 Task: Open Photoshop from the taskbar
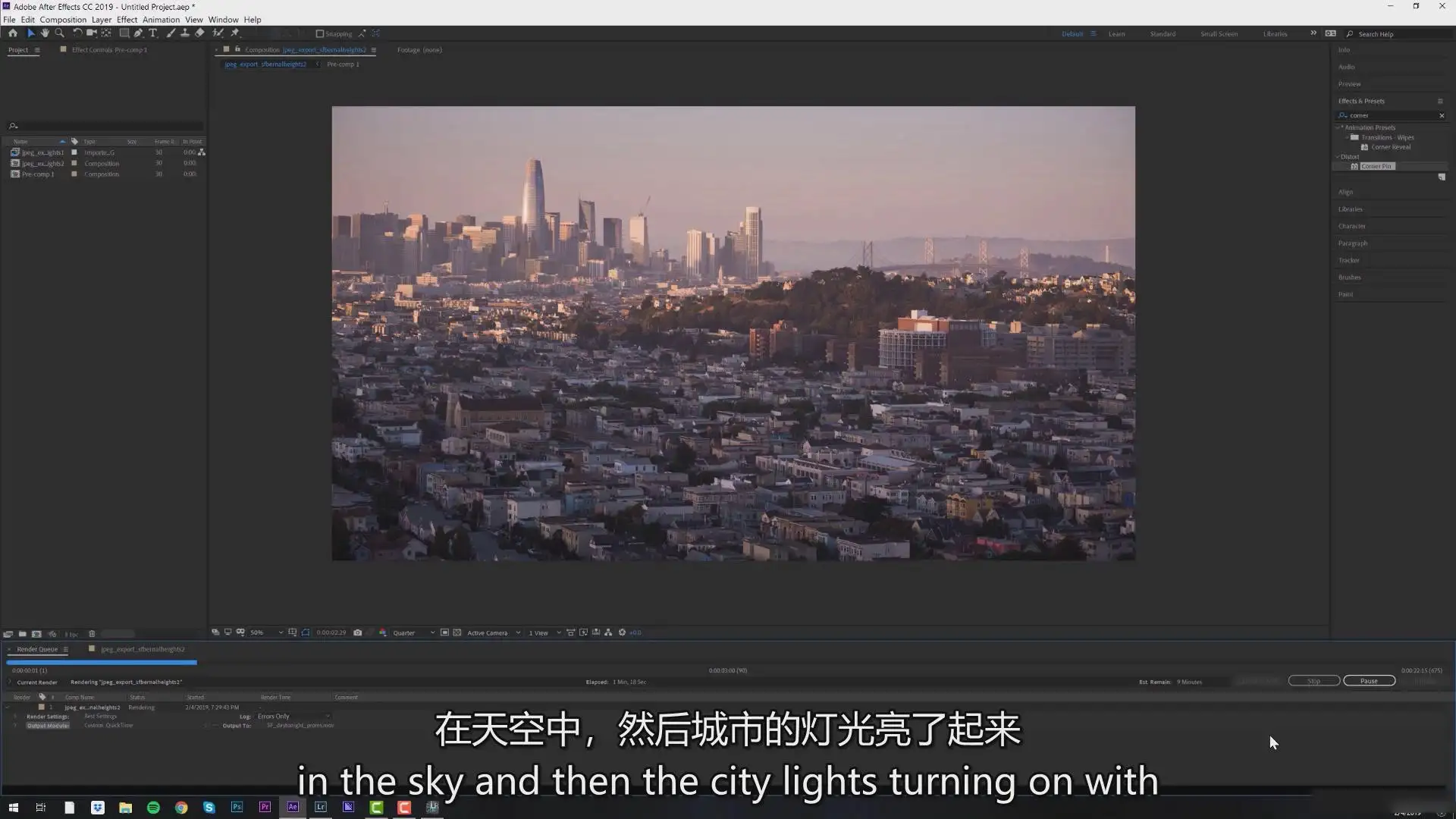pos(237,808)
